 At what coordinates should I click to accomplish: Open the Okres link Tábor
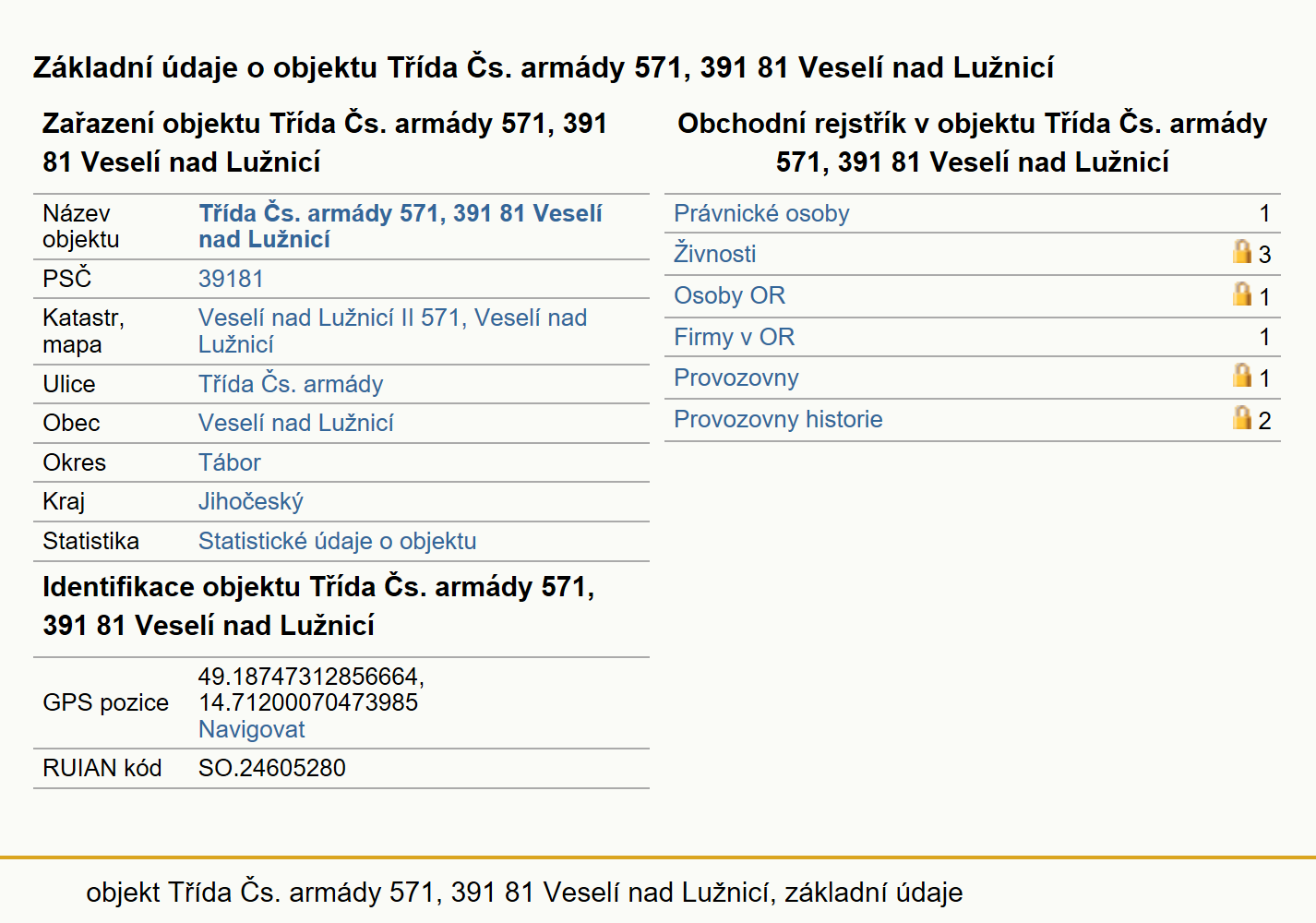(x=229, y=462)
